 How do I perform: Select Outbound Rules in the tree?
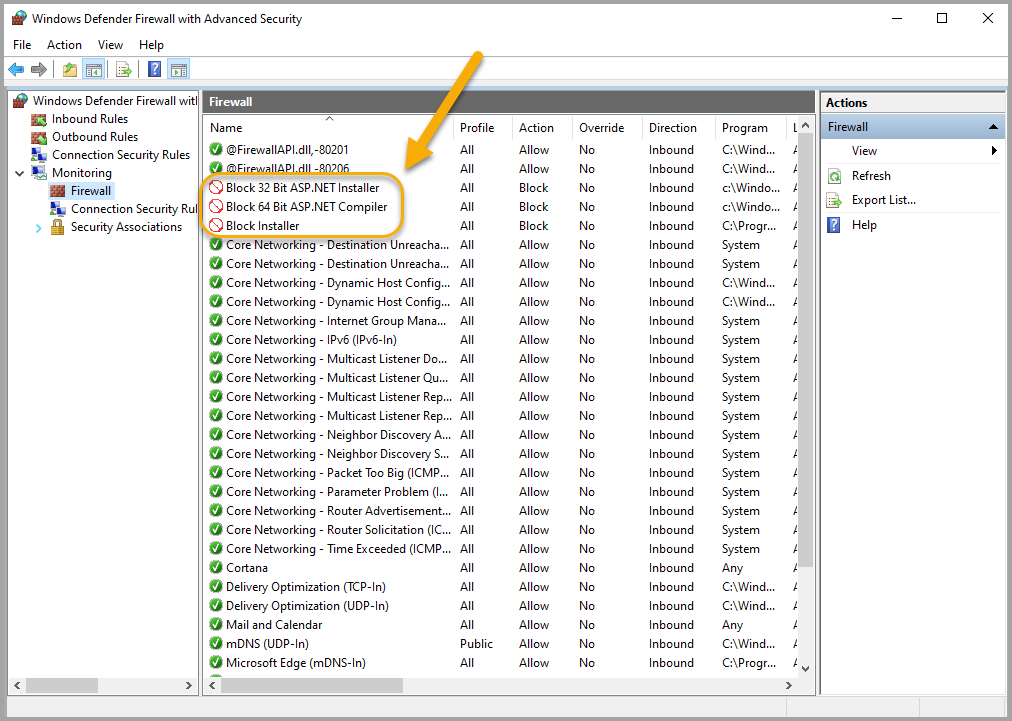pyautogui.click(x=95, y=137)
